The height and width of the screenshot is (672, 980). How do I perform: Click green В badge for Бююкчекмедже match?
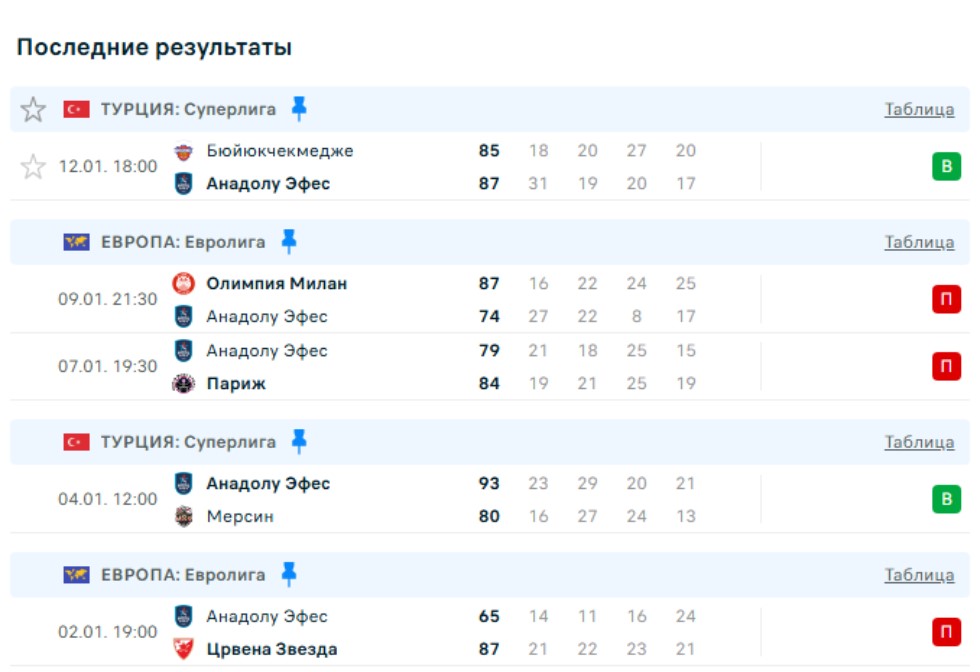(946, 167)
